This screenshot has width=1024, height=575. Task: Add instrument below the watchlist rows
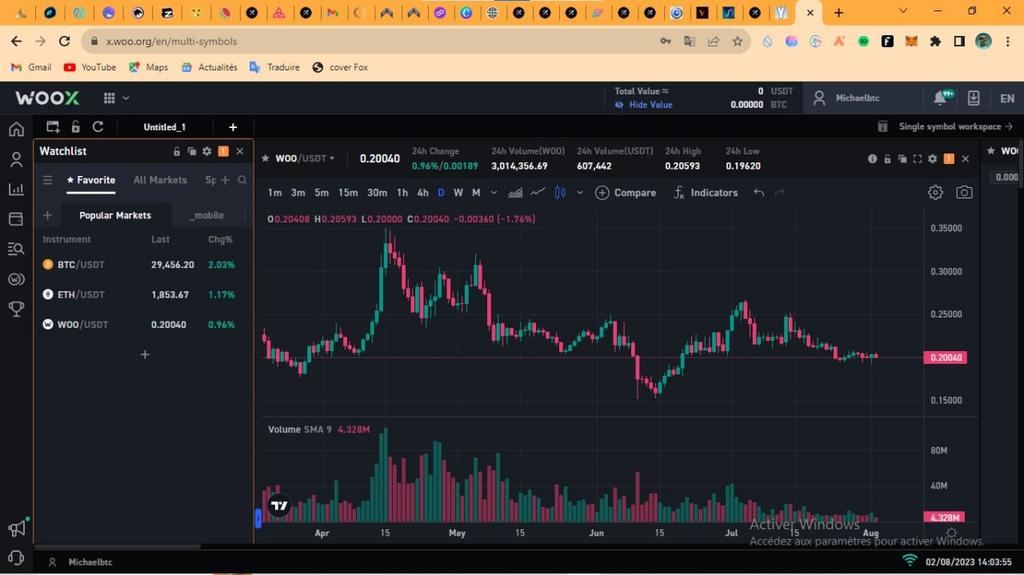point(145,354)
